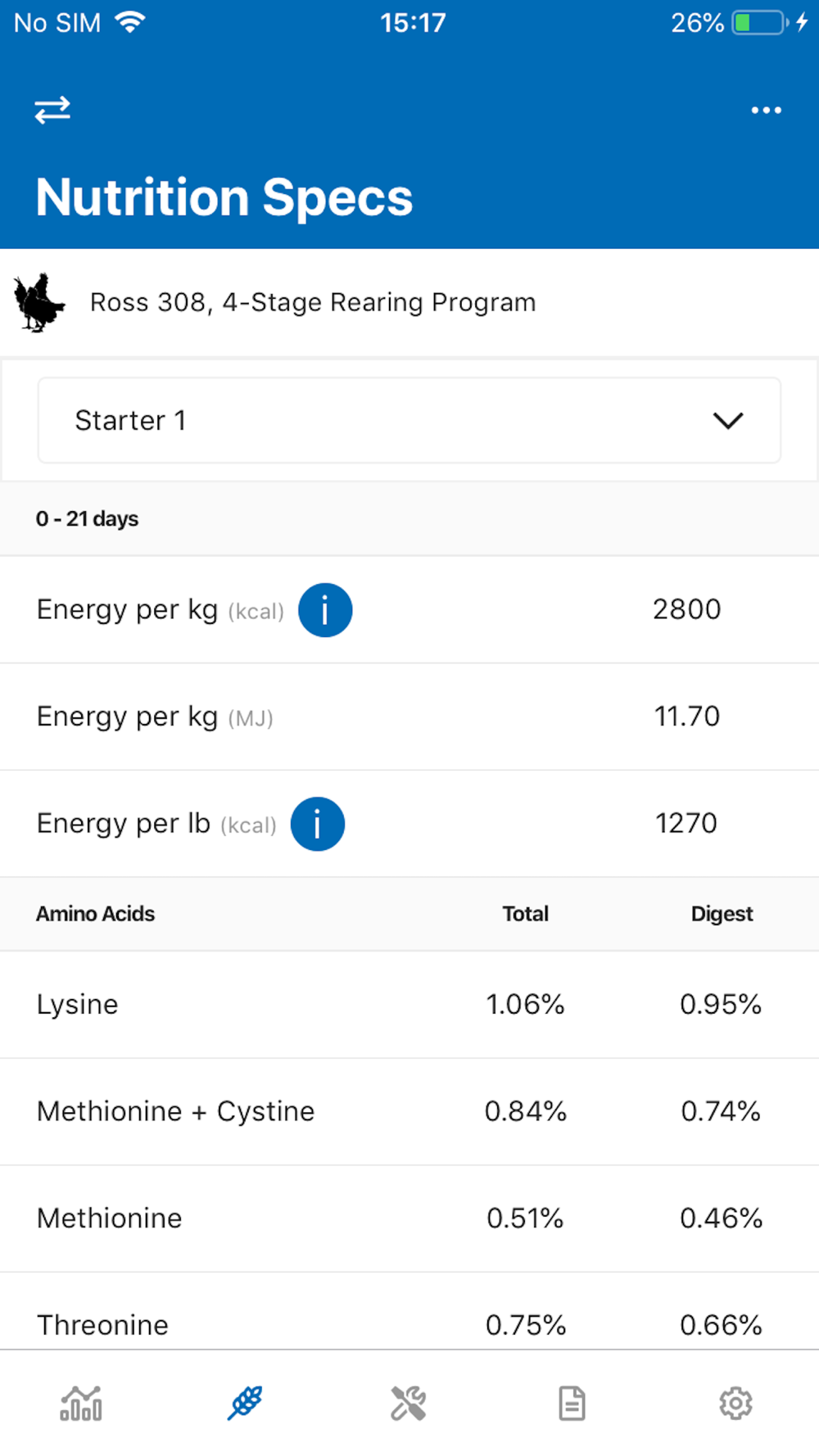Open the documents tab
Image resolution: width=819 pixels, height=1456 pixels.
(572, 1403)
